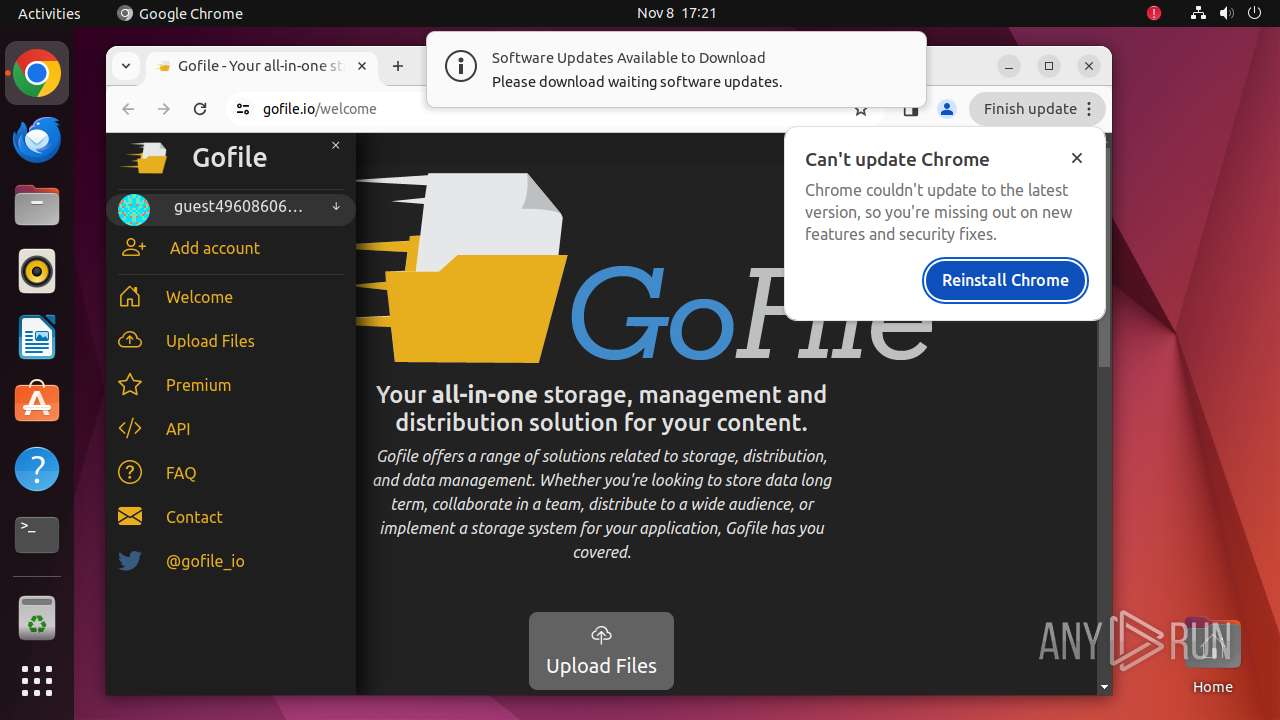The width and height of the screenshot is (1280, 720).
Task: Open Terminal from dock
Action: click(x=37, y=535)
